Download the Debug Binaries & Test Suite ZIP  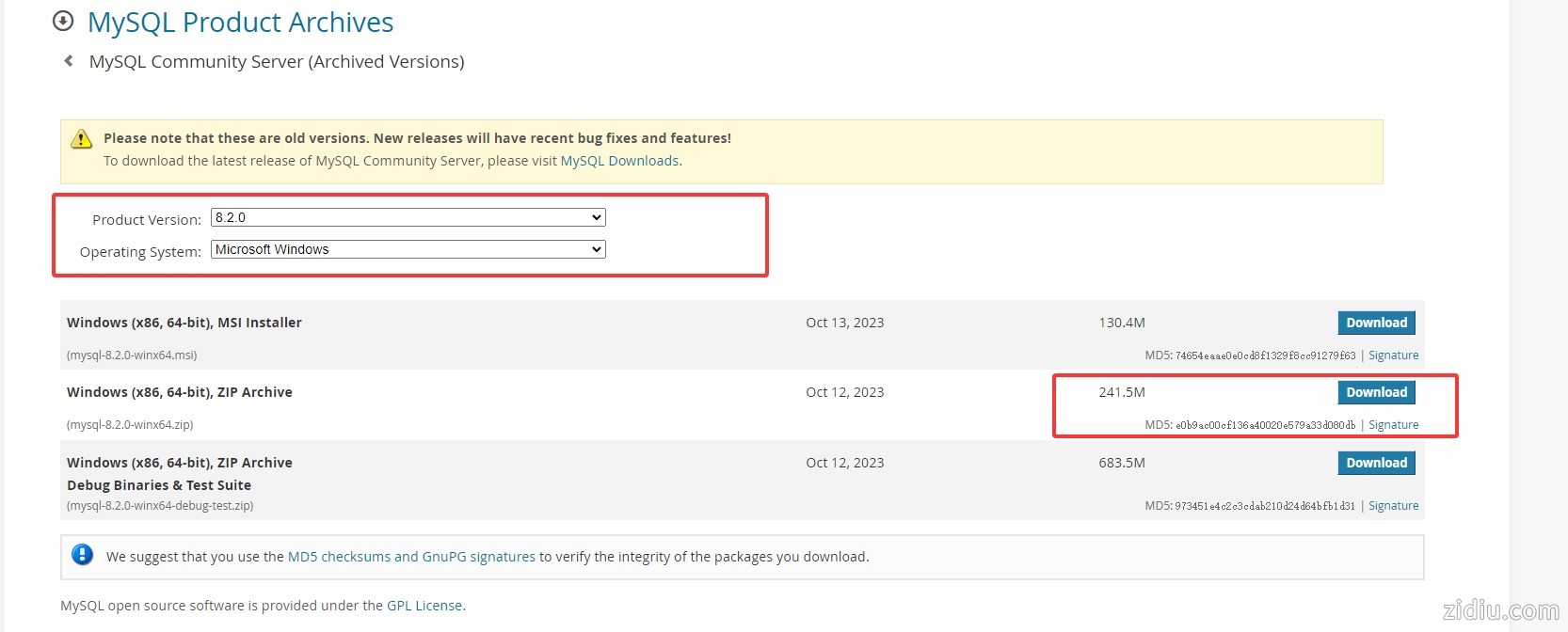1376,463
